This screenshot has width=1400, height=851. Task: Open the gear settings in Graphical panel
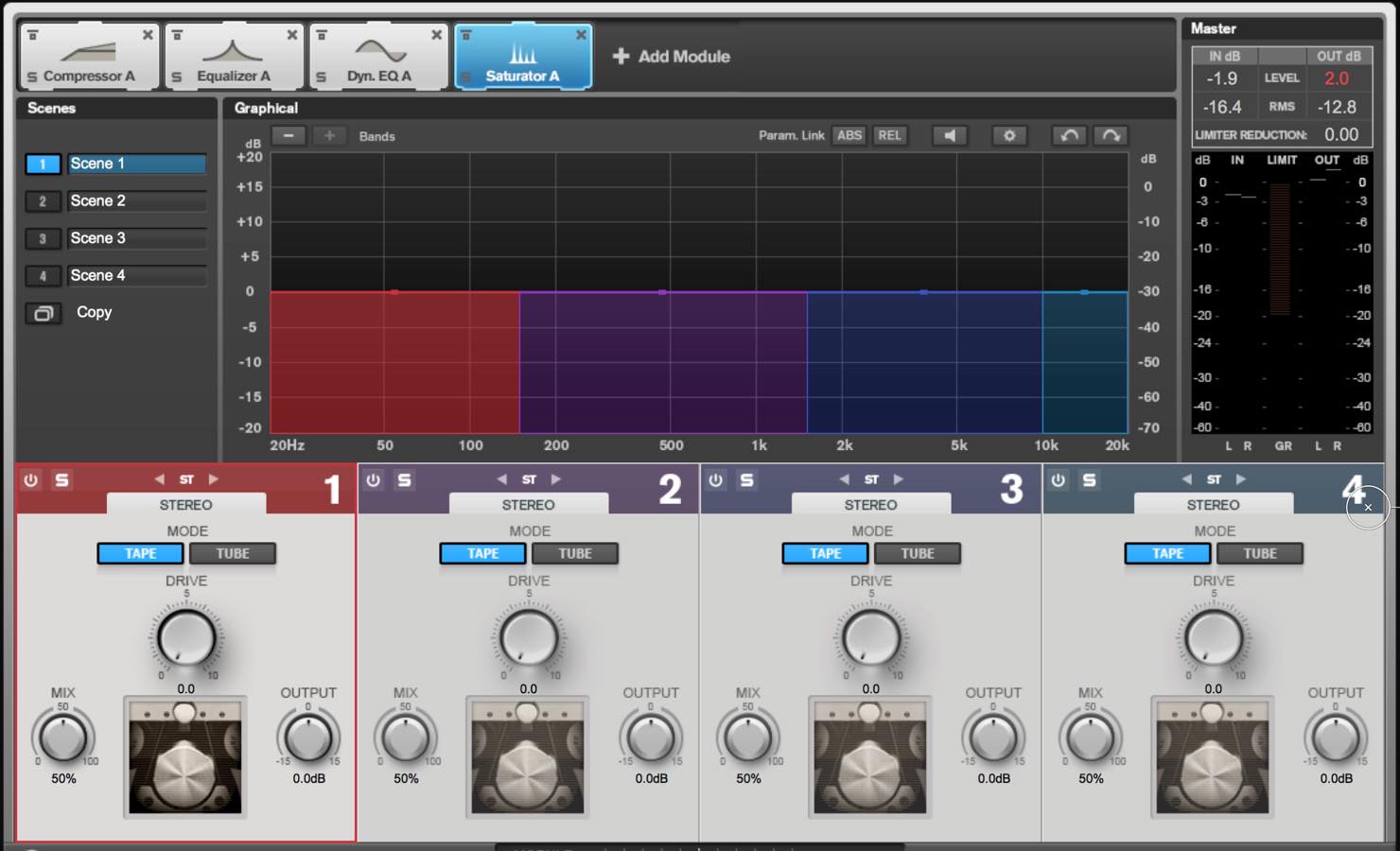[x=1009, y=136]
